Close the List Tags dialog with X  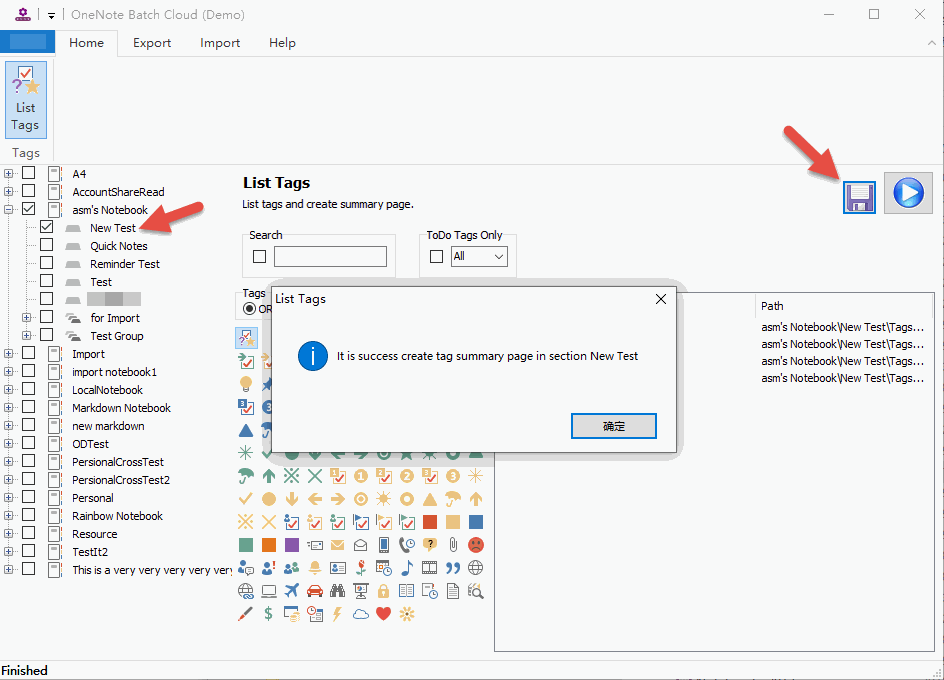(x=660, y=299)
